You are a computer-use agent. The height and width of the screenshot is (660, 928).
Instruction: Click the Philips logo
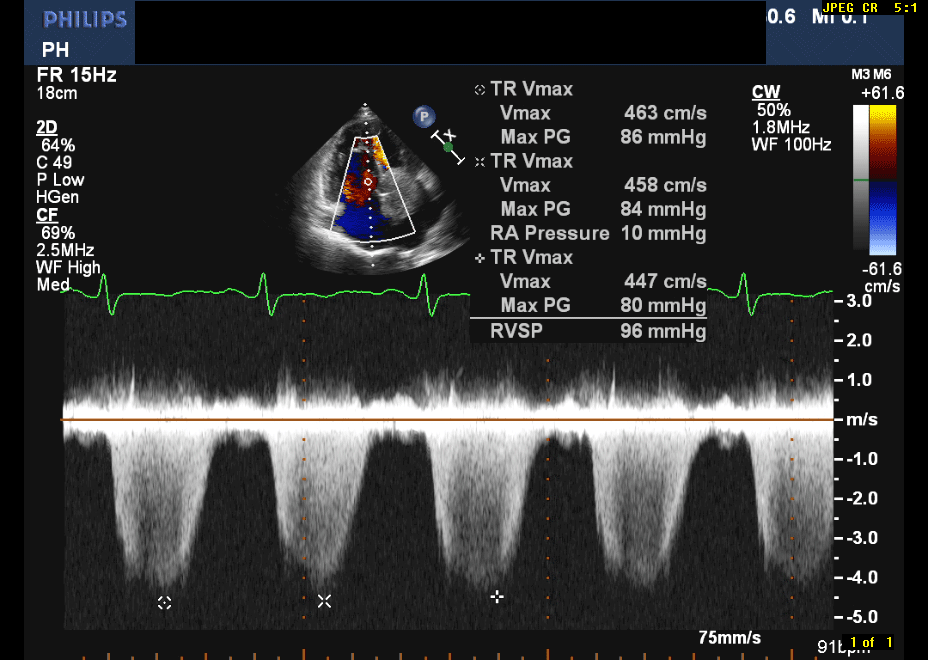coord(85,20)
